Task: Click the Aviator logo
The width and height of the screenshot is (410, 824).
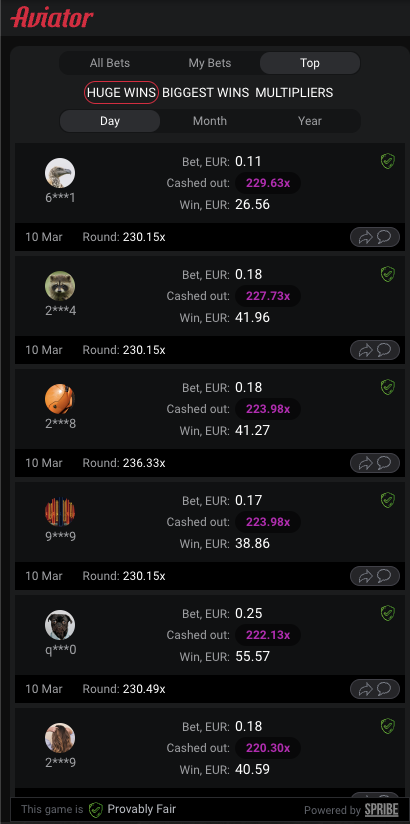Action: tap(52, 17)
